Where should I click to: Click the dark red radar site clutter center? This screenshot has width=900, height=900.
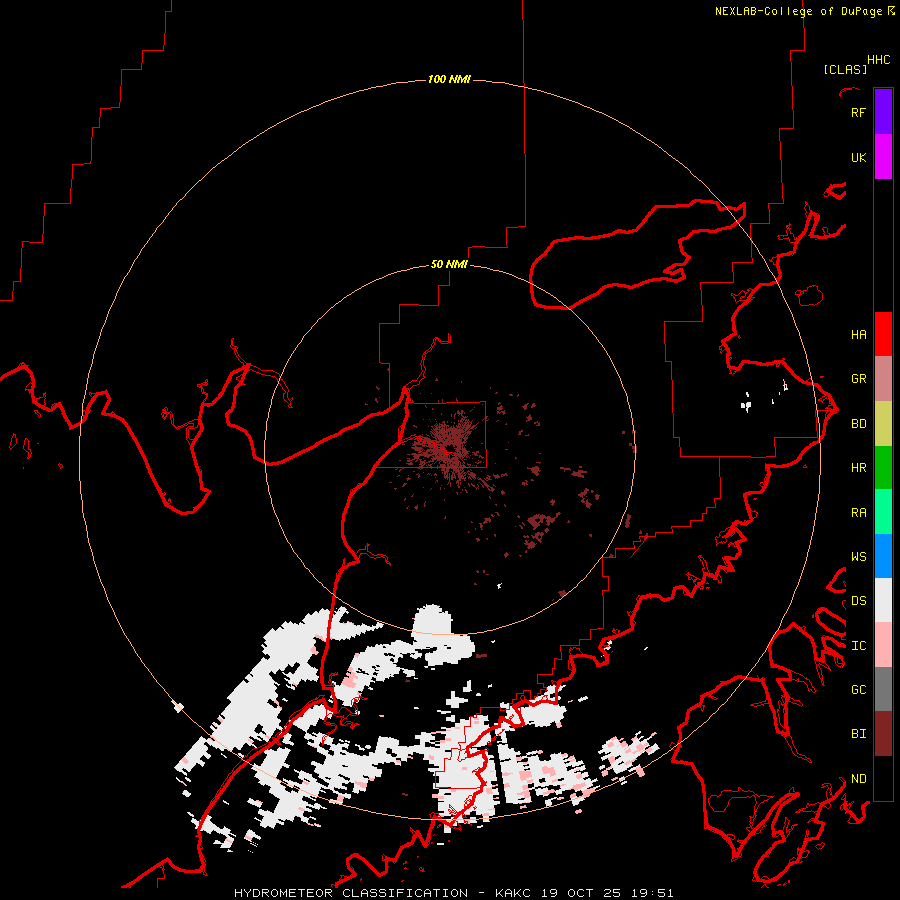click(x=451, y=448)
